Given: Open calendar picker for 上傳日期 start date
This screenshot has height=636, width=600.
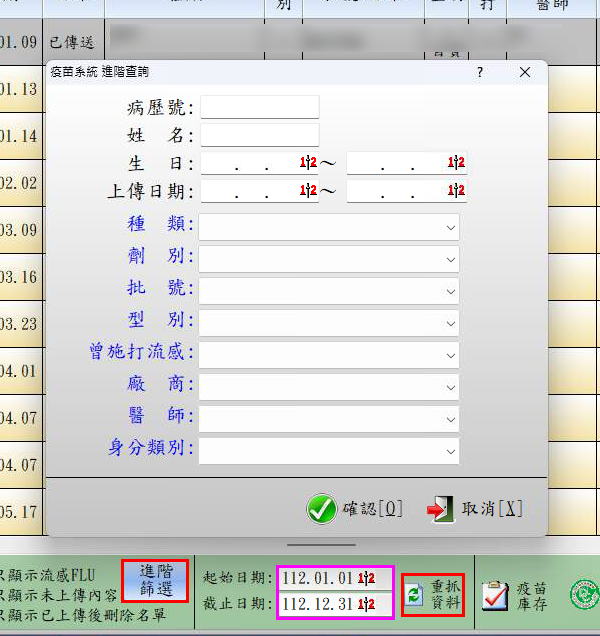Looking at the screenshot, I should point(308,190).
